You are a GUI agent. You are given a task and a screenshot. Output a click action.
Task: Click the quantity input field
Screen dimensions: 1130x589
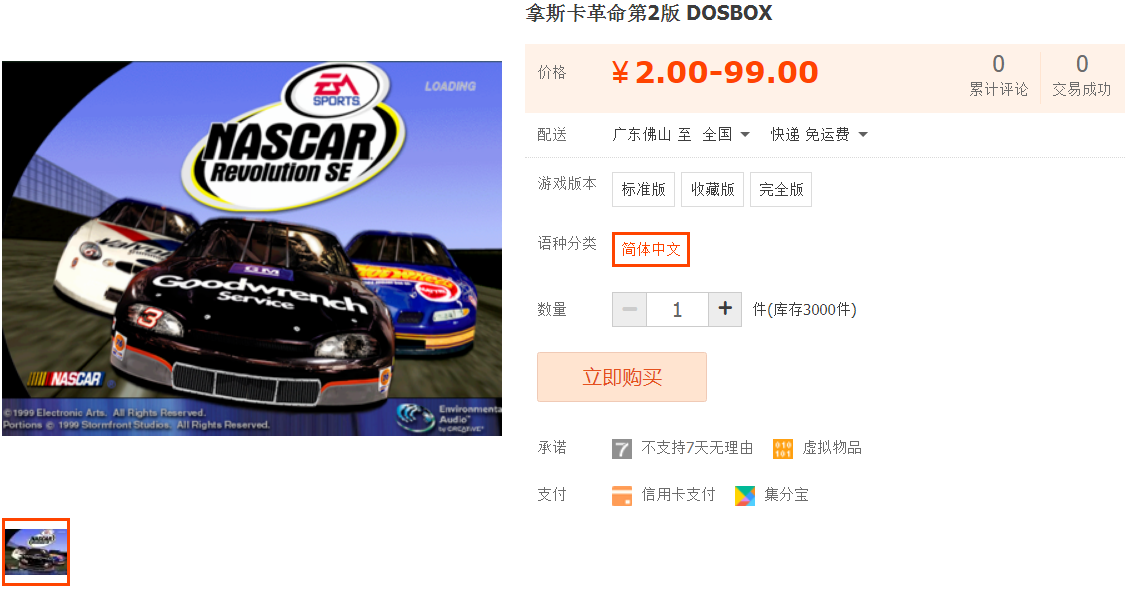tap(677, 309)
